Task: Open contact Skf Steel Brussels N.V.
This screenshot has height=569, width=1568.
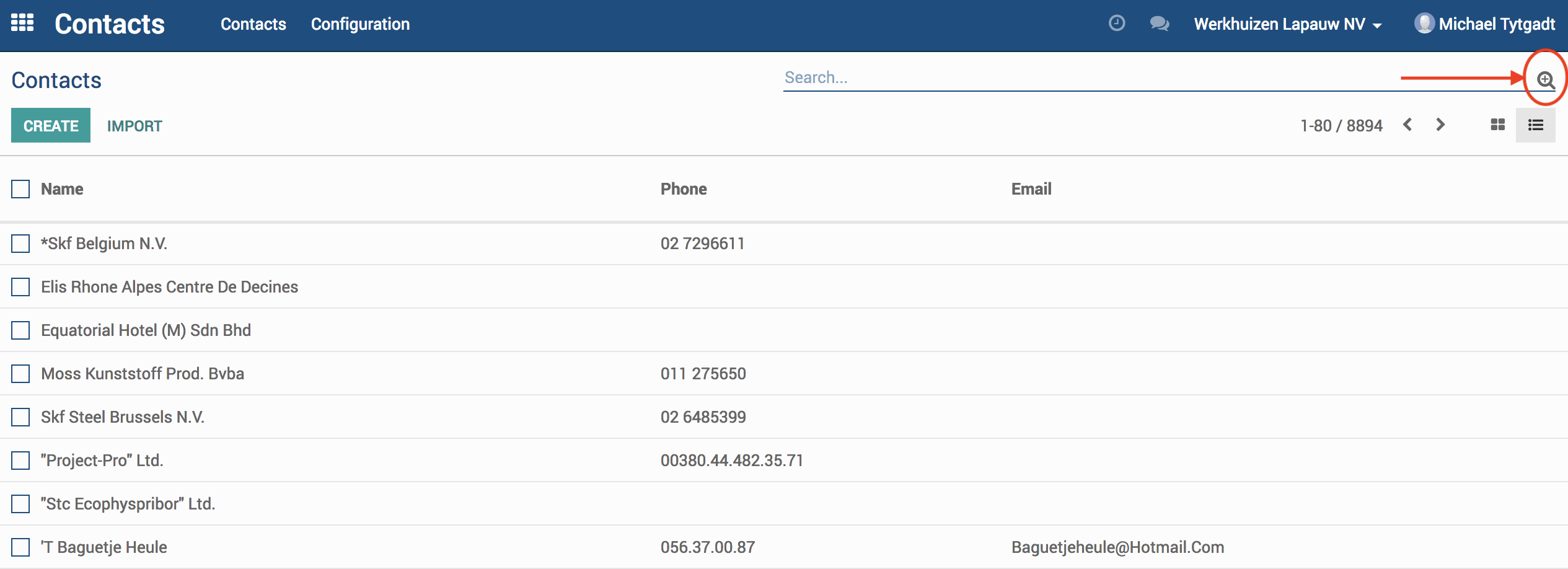Action: (x=123, y=417)
